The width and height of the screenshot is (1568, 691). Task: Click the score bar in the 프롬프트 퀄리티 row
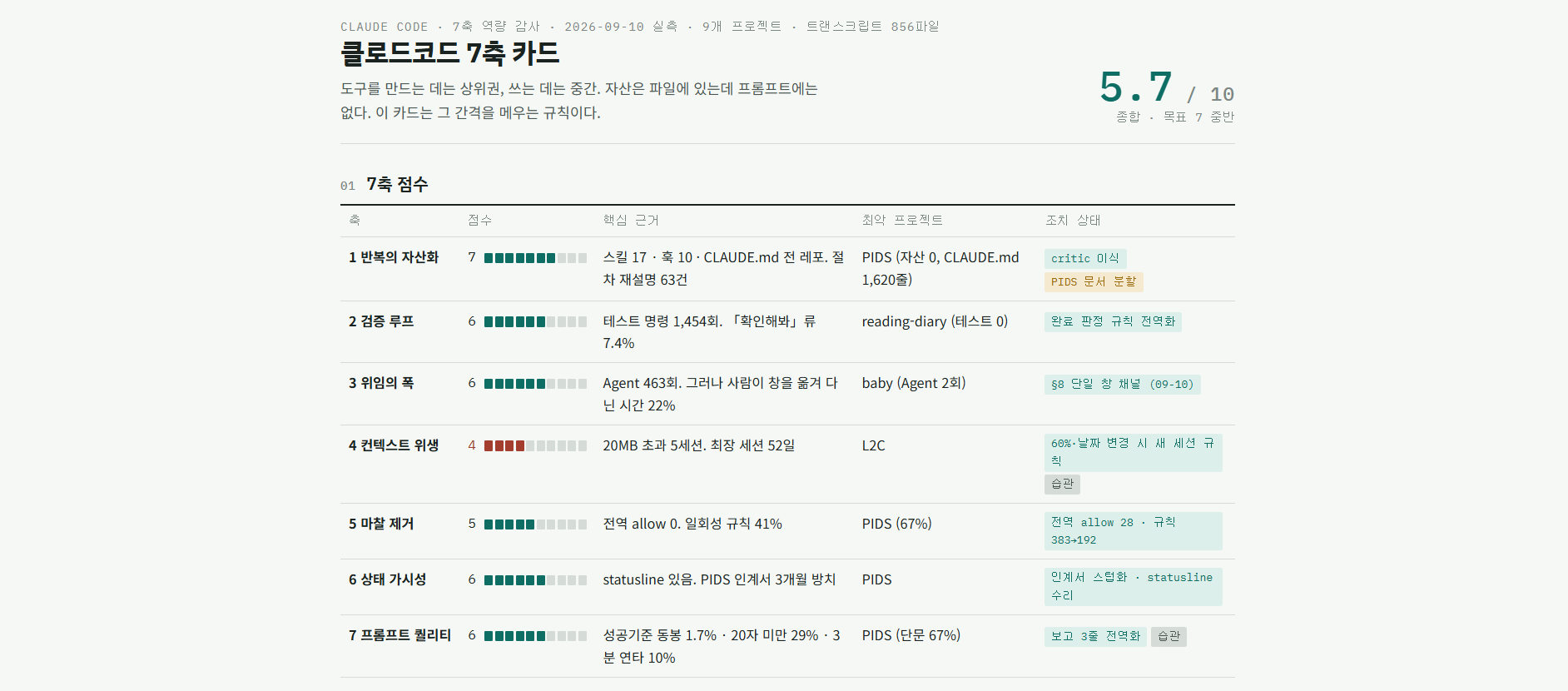click(535, 636)
